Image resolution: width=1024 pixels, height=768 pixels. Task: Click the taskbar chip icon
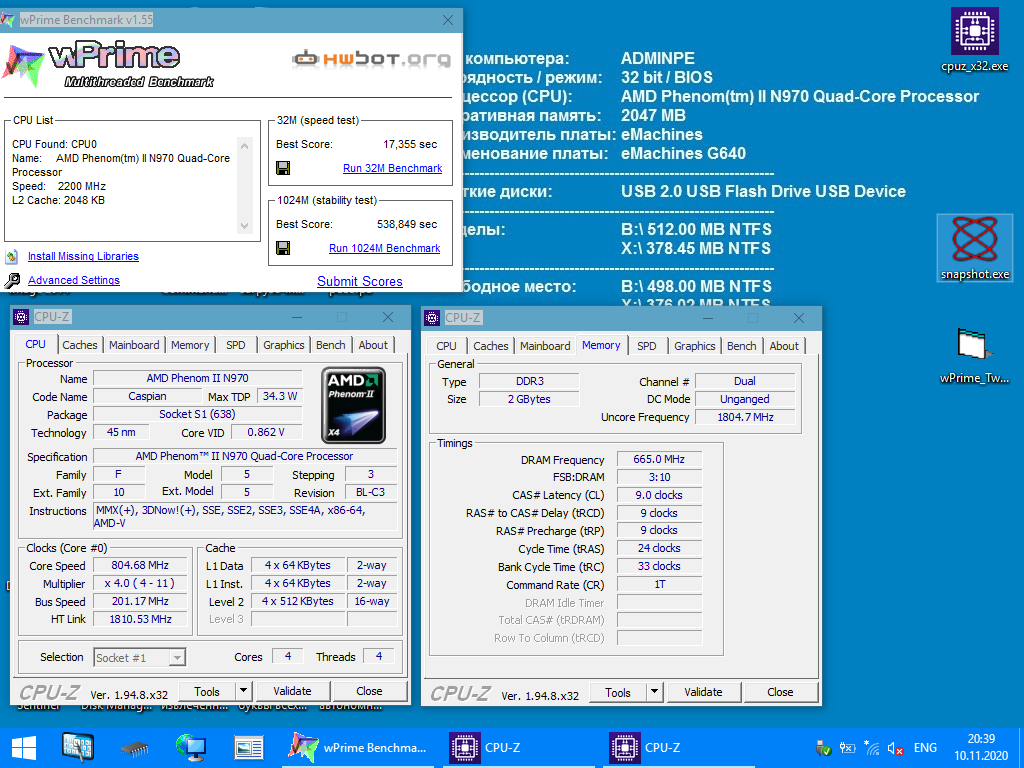pos(135,748)
